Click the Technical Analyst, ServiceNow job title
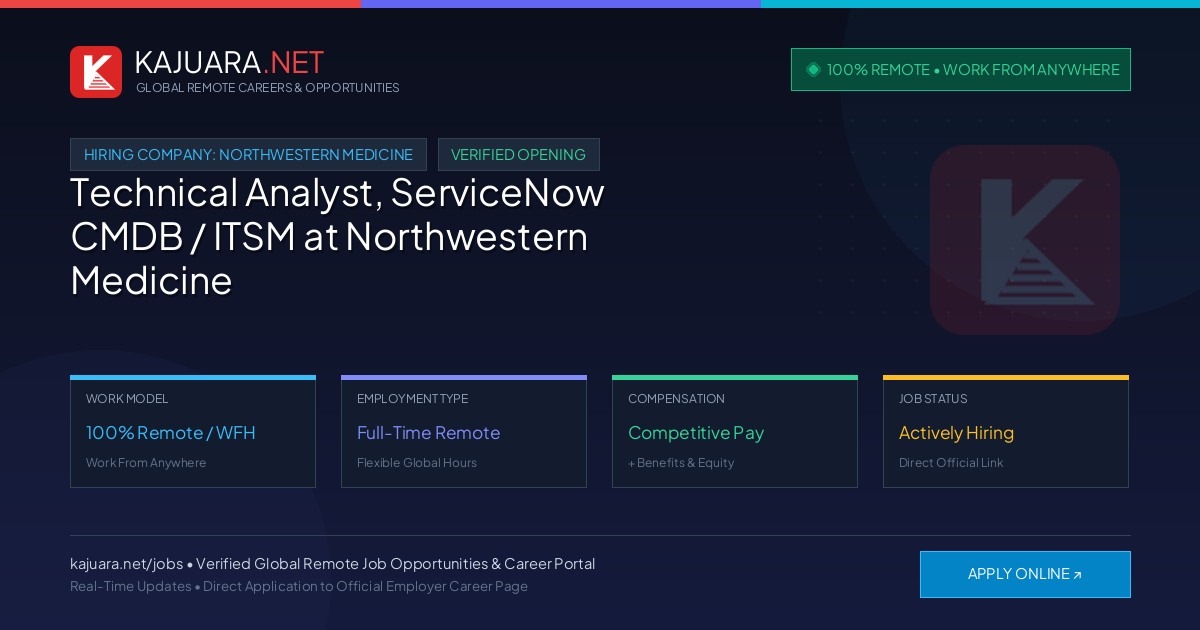The image size is (1200, 630). [338, 236]
